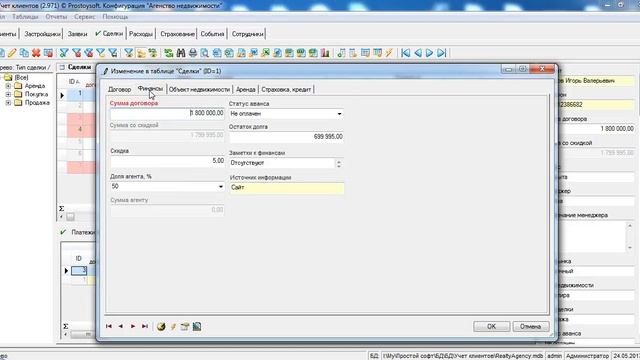Viewport: 640px width, 360px height.
Task: Click the bar chart icon in toolbar
Action: click(325, 53)
